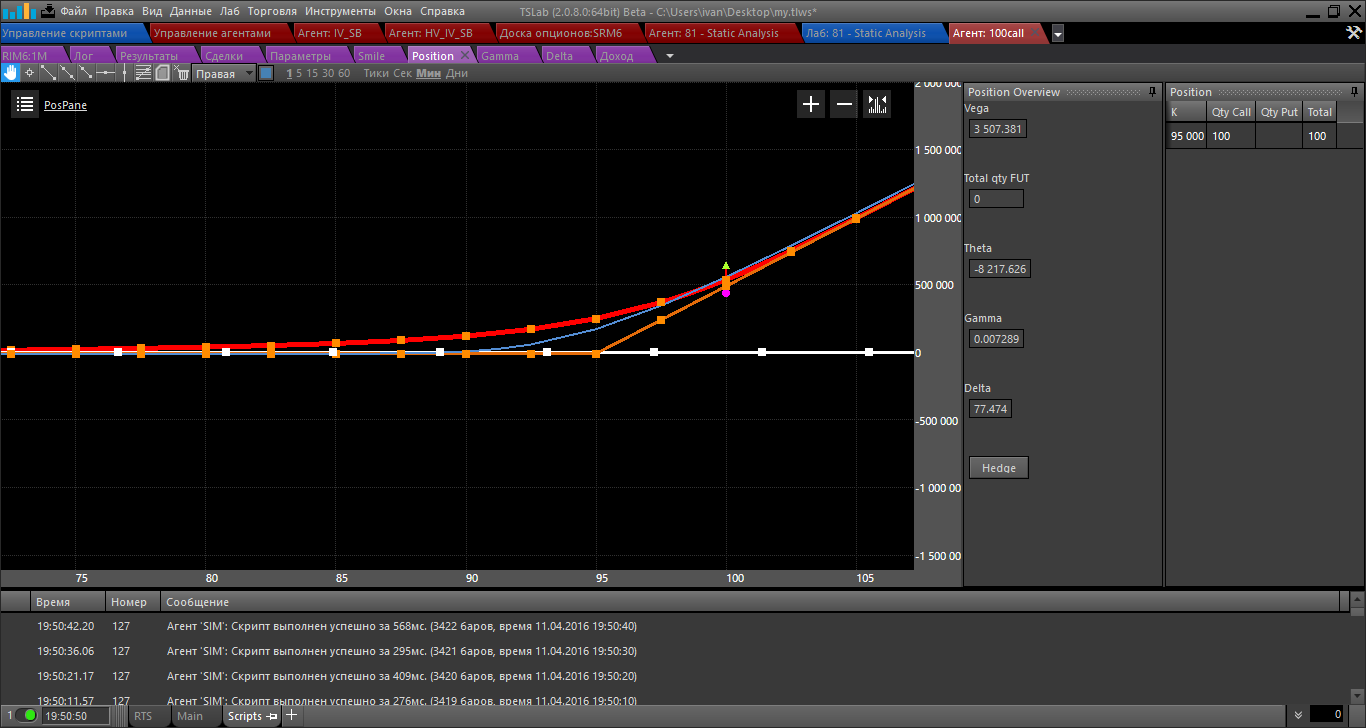1366x728 pixels.
Task: Open the Правая axis dropdown
Action: (x=224, y=73)
